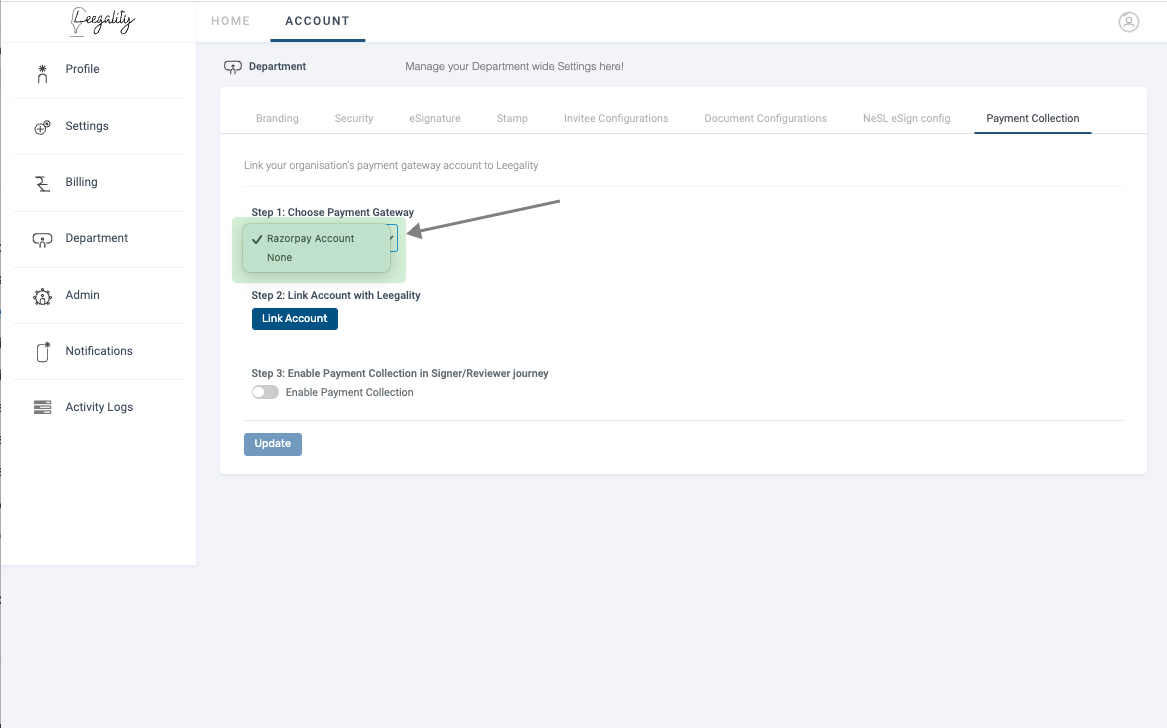Click the Update button
This screenshot has height=728, width=1167.
point(272,444)
